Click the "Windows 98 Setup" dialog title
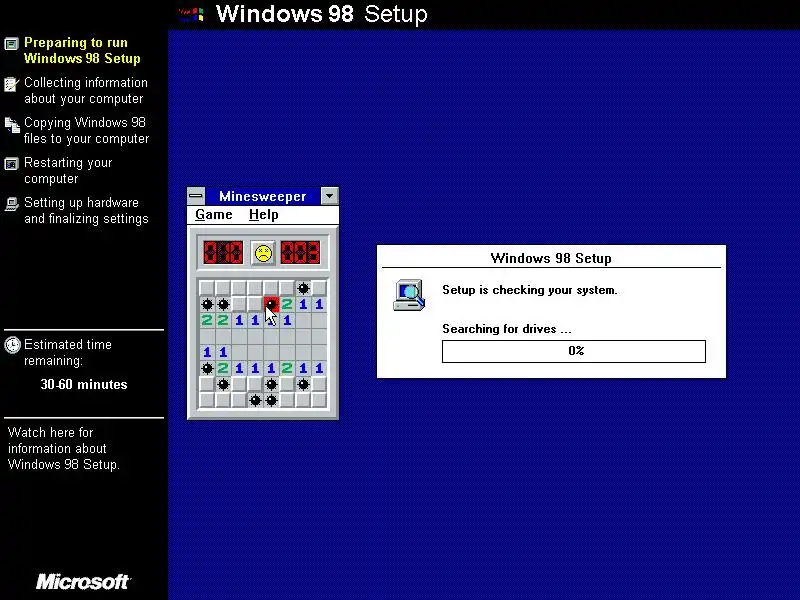800x600 pixels. pos(551,258)
